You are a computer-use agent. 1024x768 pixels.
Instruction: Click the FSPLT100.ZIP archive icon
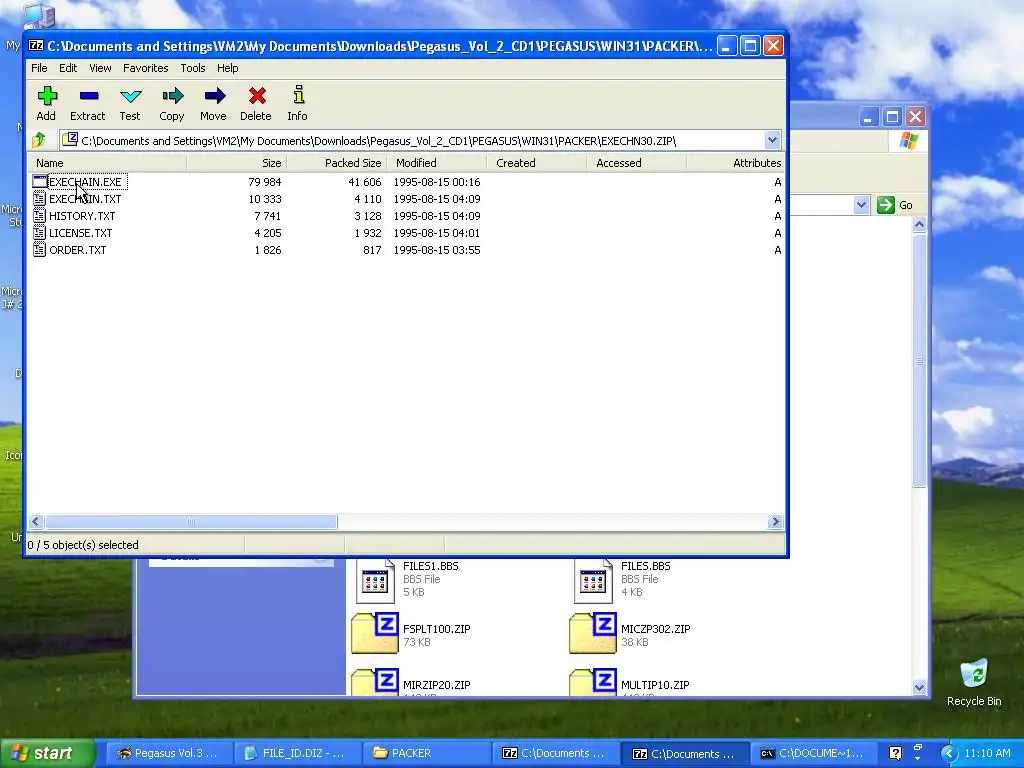[375, 633]
